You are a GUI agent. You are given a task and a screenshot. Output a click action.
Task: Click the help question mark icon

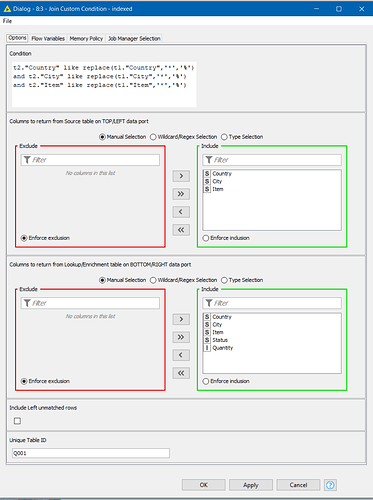[x=330, y=485]
